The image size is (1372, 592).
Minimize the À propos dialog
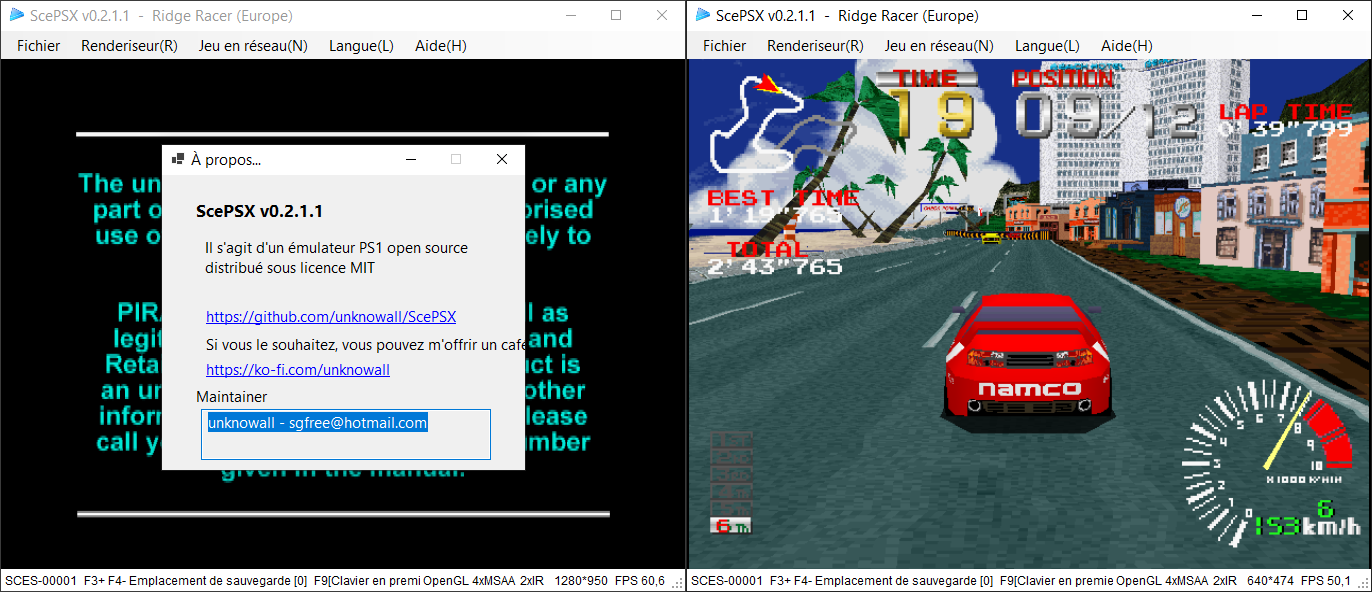click(410, 159)
